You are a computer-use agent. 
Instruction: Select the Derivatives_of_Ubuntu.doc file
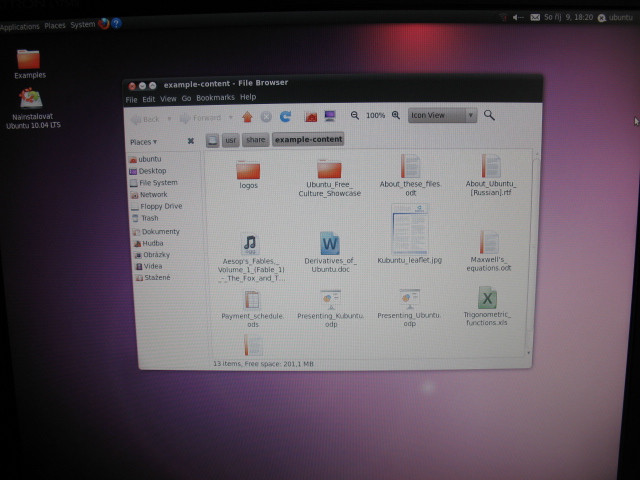pyautogui.click(x=330, y=252)
